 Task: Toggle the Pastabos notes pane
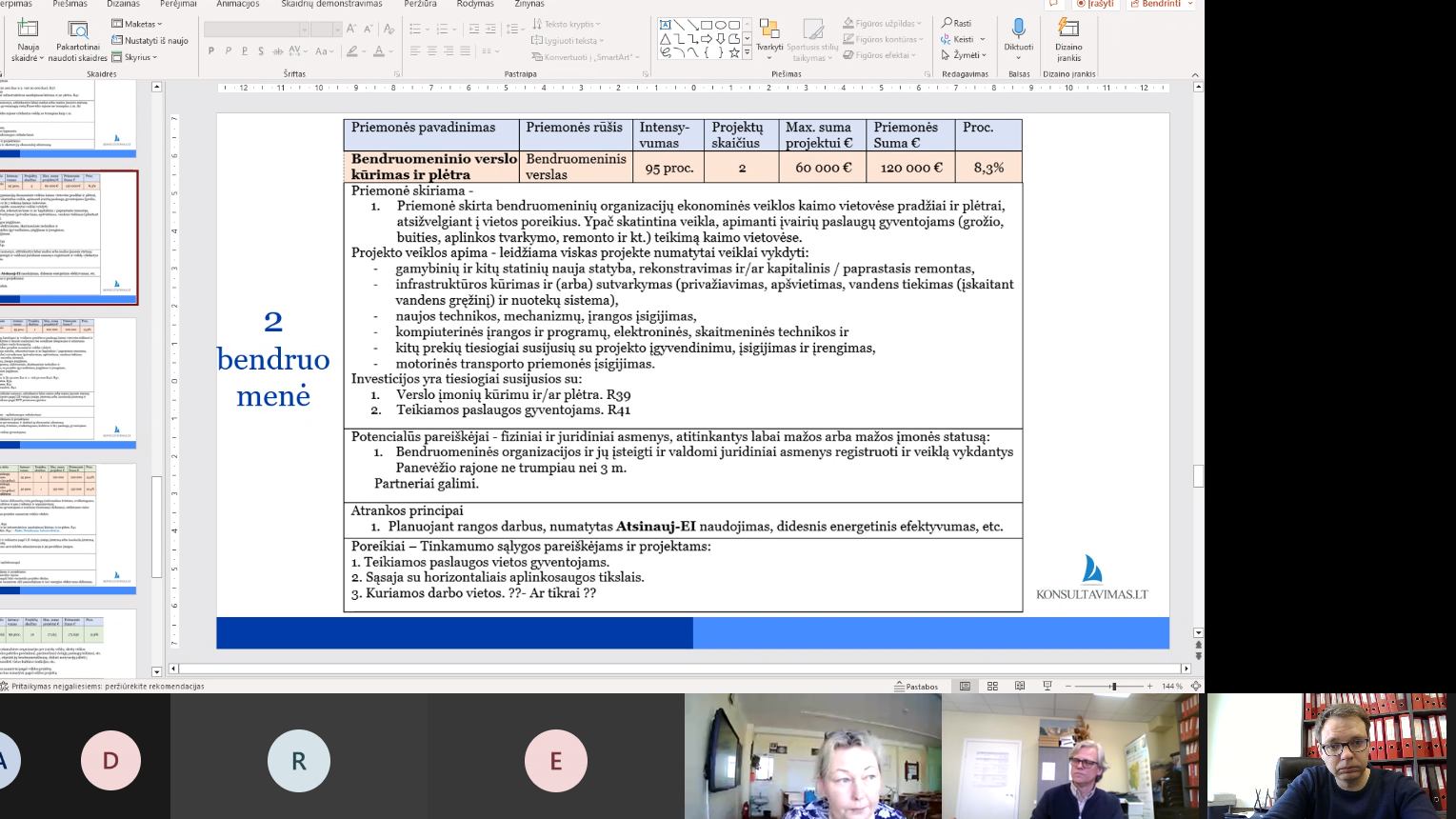click(916, 686)
